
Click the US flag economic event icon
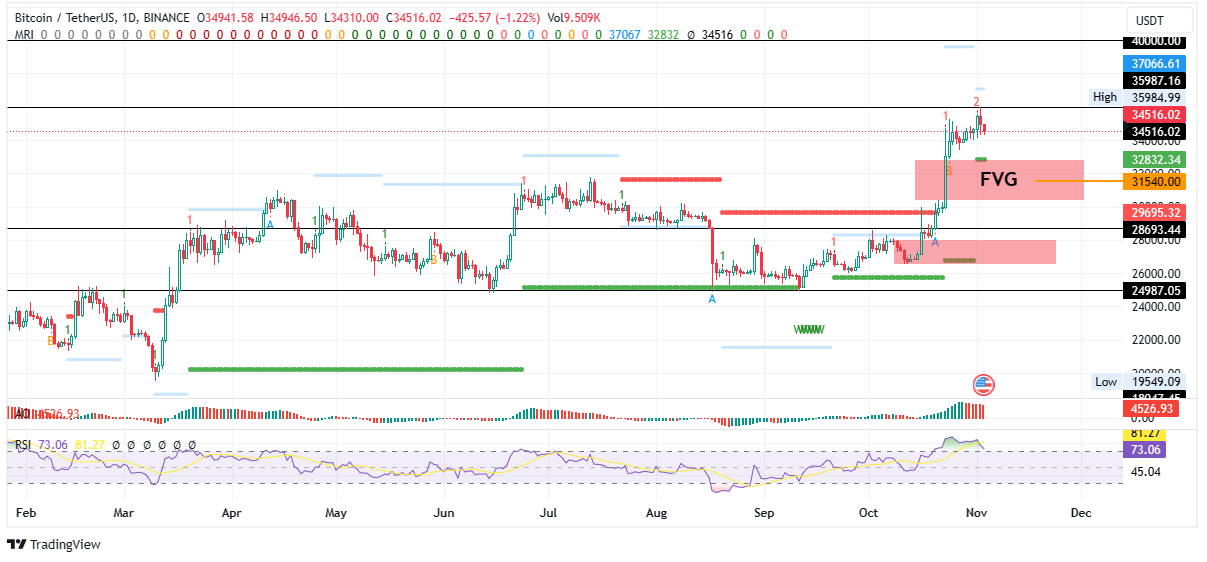pyautogui.click(x=984, y=384)
